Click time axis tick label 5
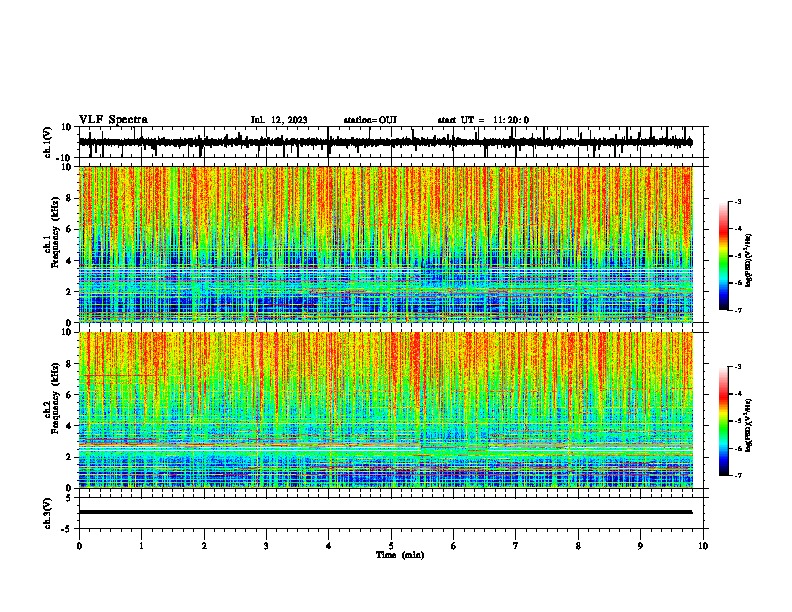This screenshot has height=612, width=792. coord(391,546)
